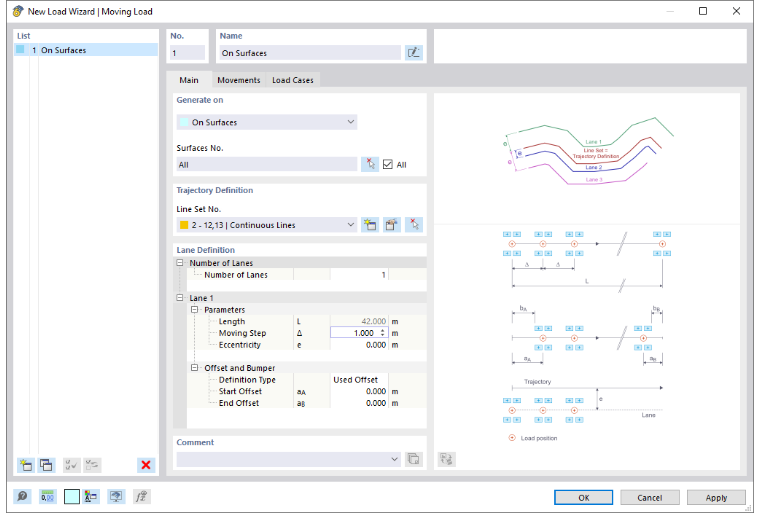This screenshot has height=513, width=760.
Task: Collapse the Number of Lanes group
Action: 180,263
